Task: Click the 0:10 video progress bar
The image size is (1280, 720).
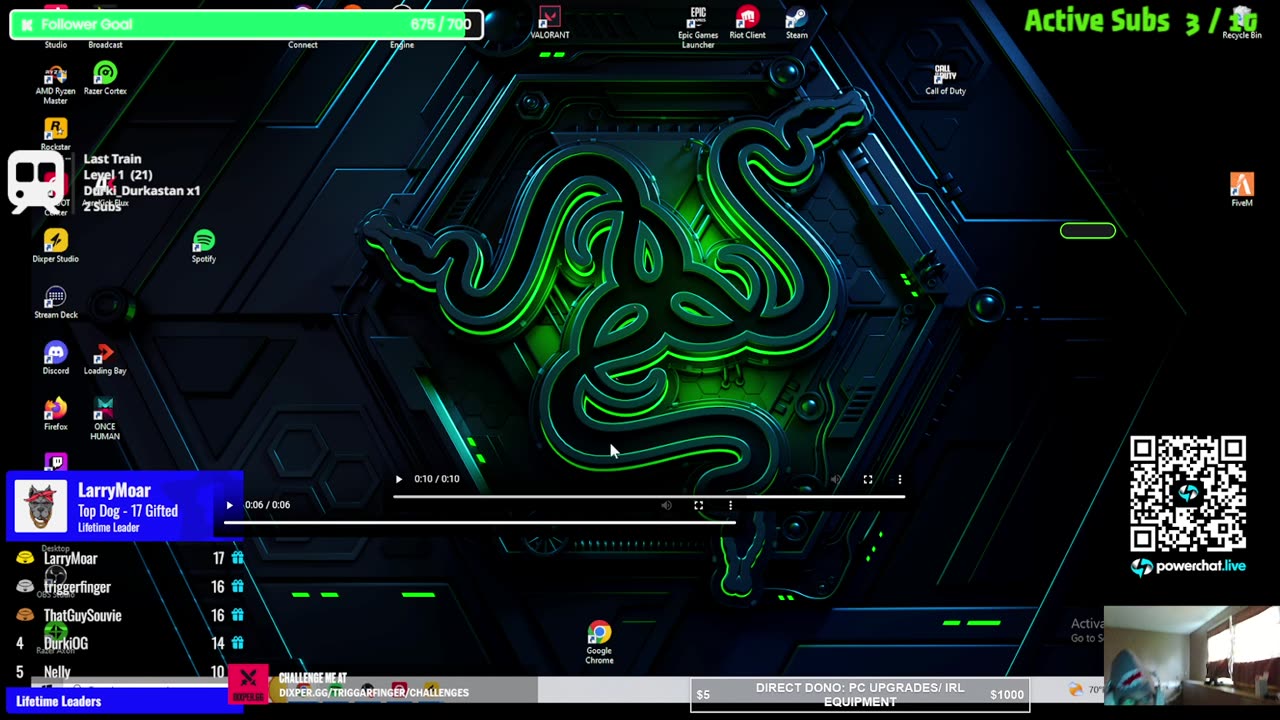Action: (649, 496)
